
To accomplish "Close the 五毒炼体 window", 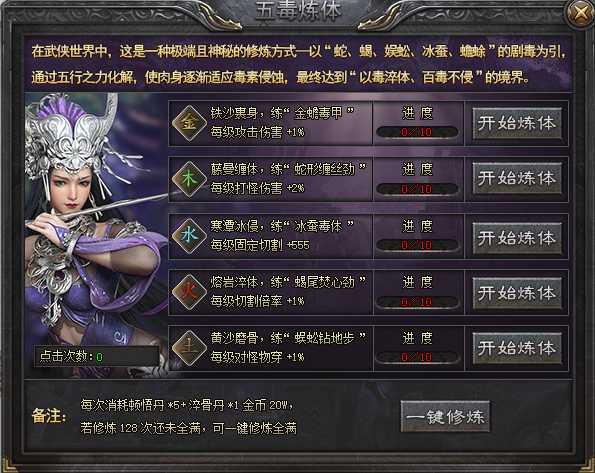I will click(581, 14).
